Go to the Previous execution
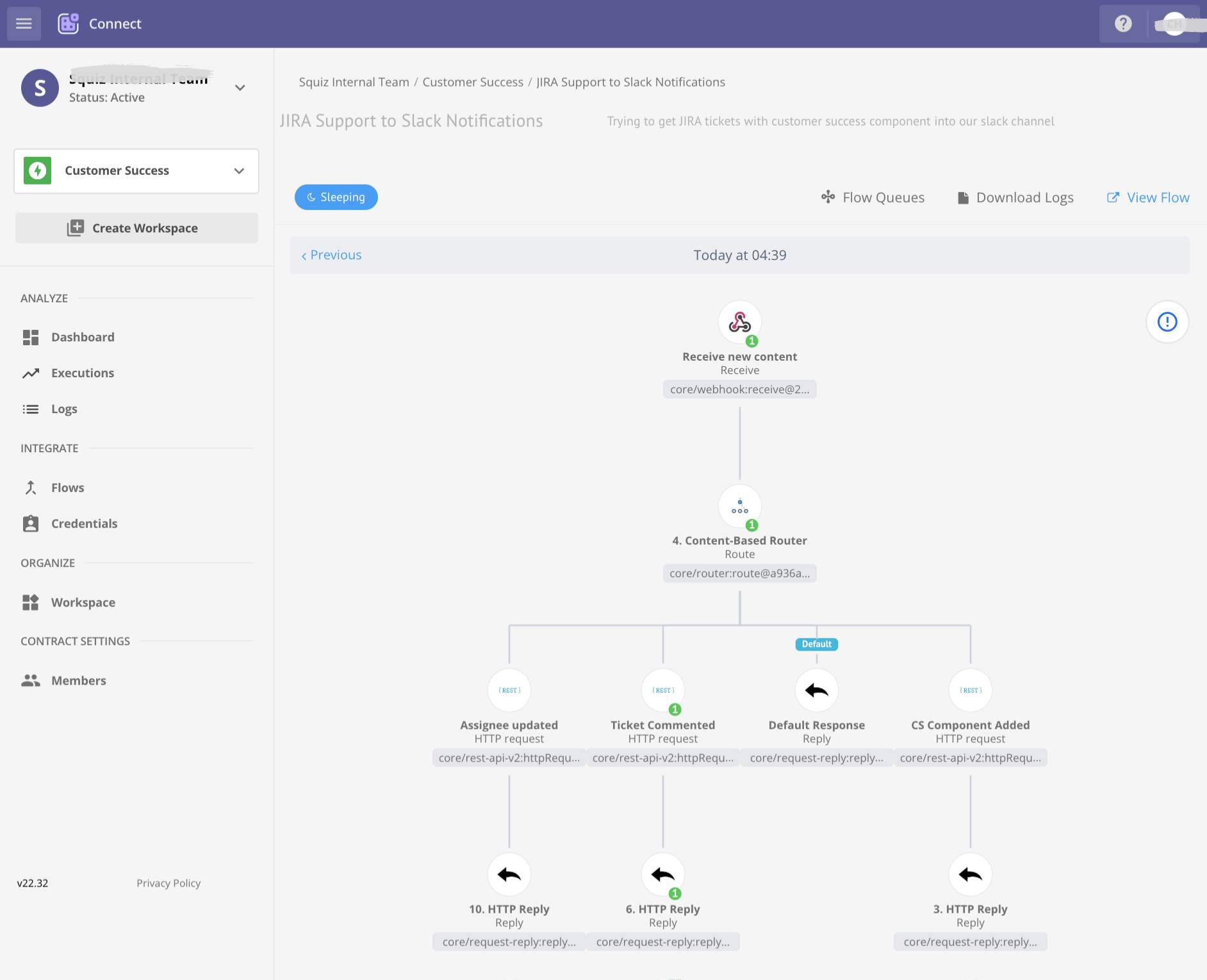 point(332,255)
